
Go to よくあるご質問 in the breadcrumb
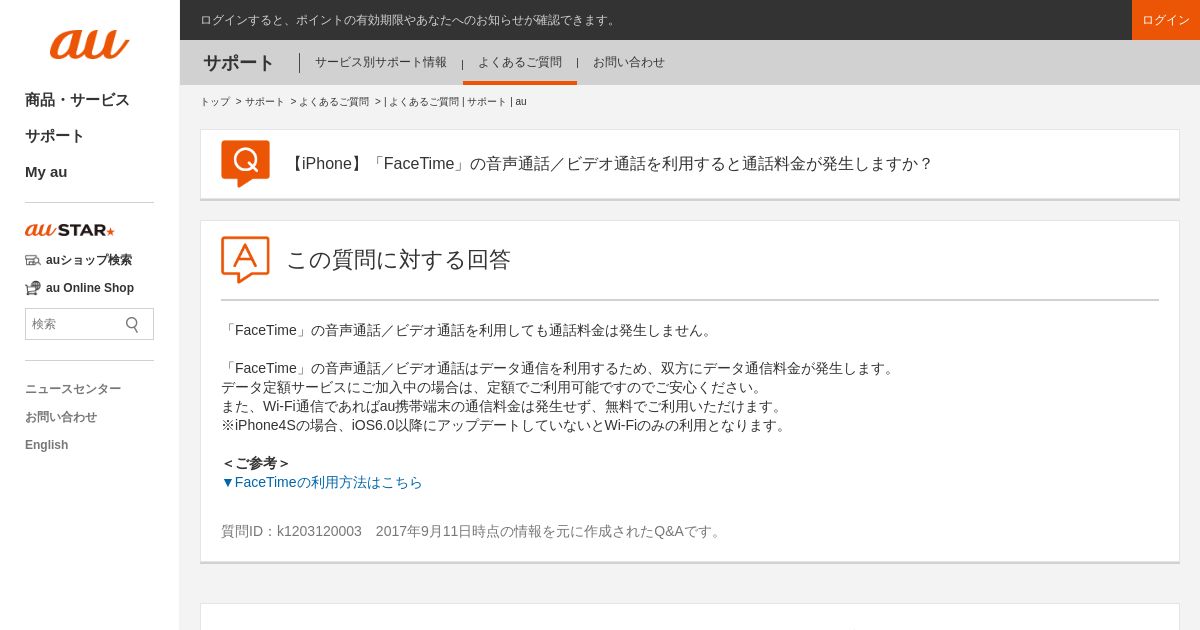pyautogui.click(x=334, y=102)
